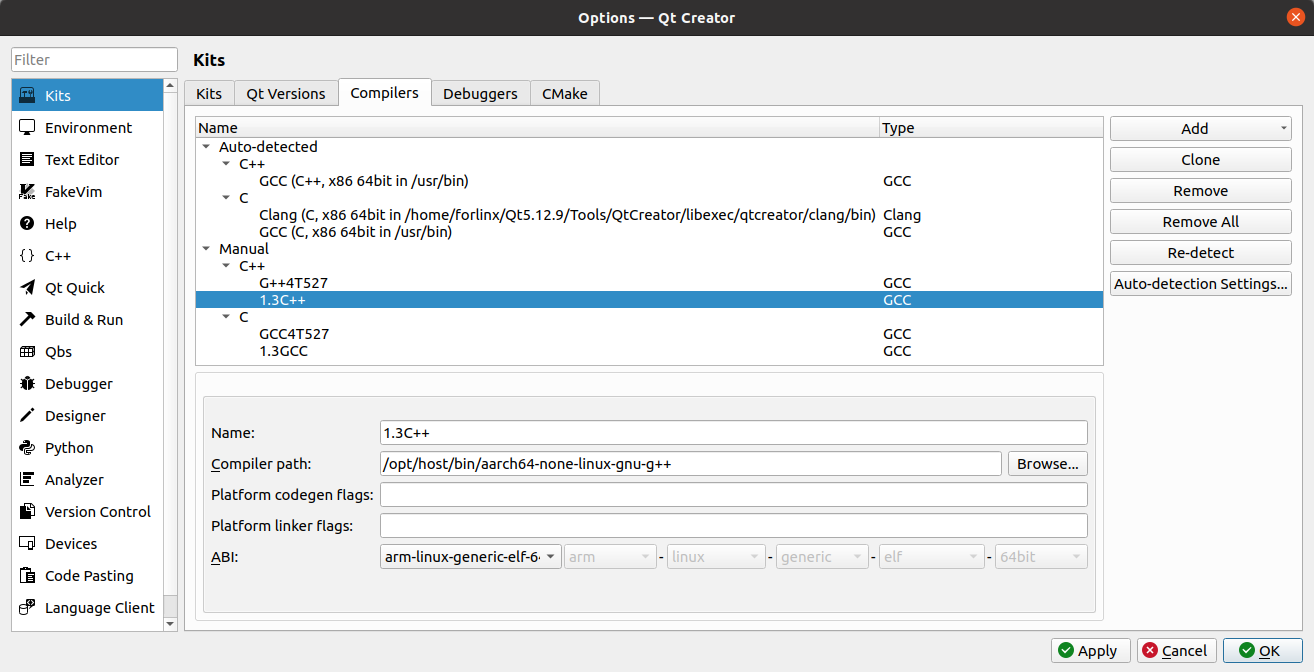
Task: Confirm with the OK button
Action: click(x=1263, y=651)
